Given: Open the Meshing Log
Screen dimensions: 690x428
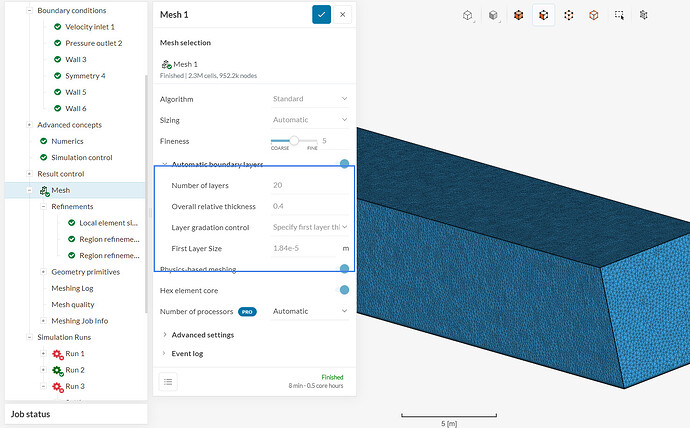Looking at the screenshot, I should tap(72, 288).
